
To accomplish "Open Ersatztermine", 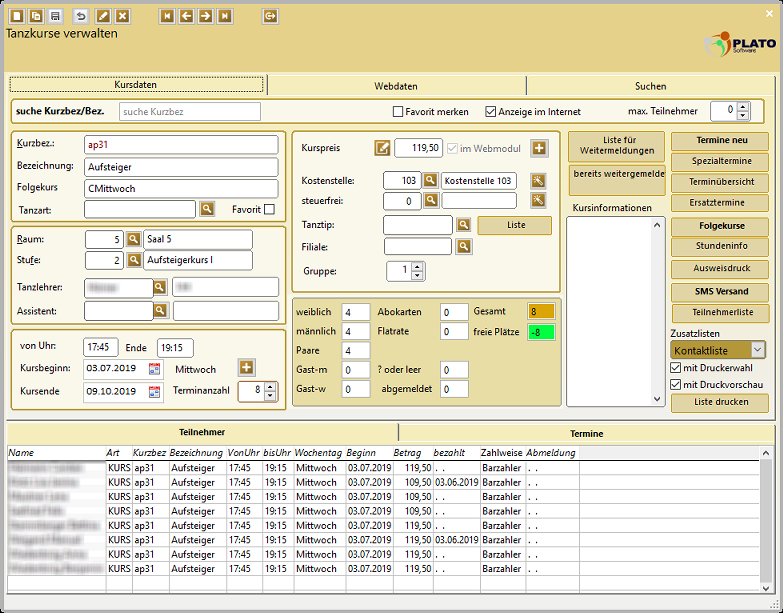I will click(x=720, y=203).
